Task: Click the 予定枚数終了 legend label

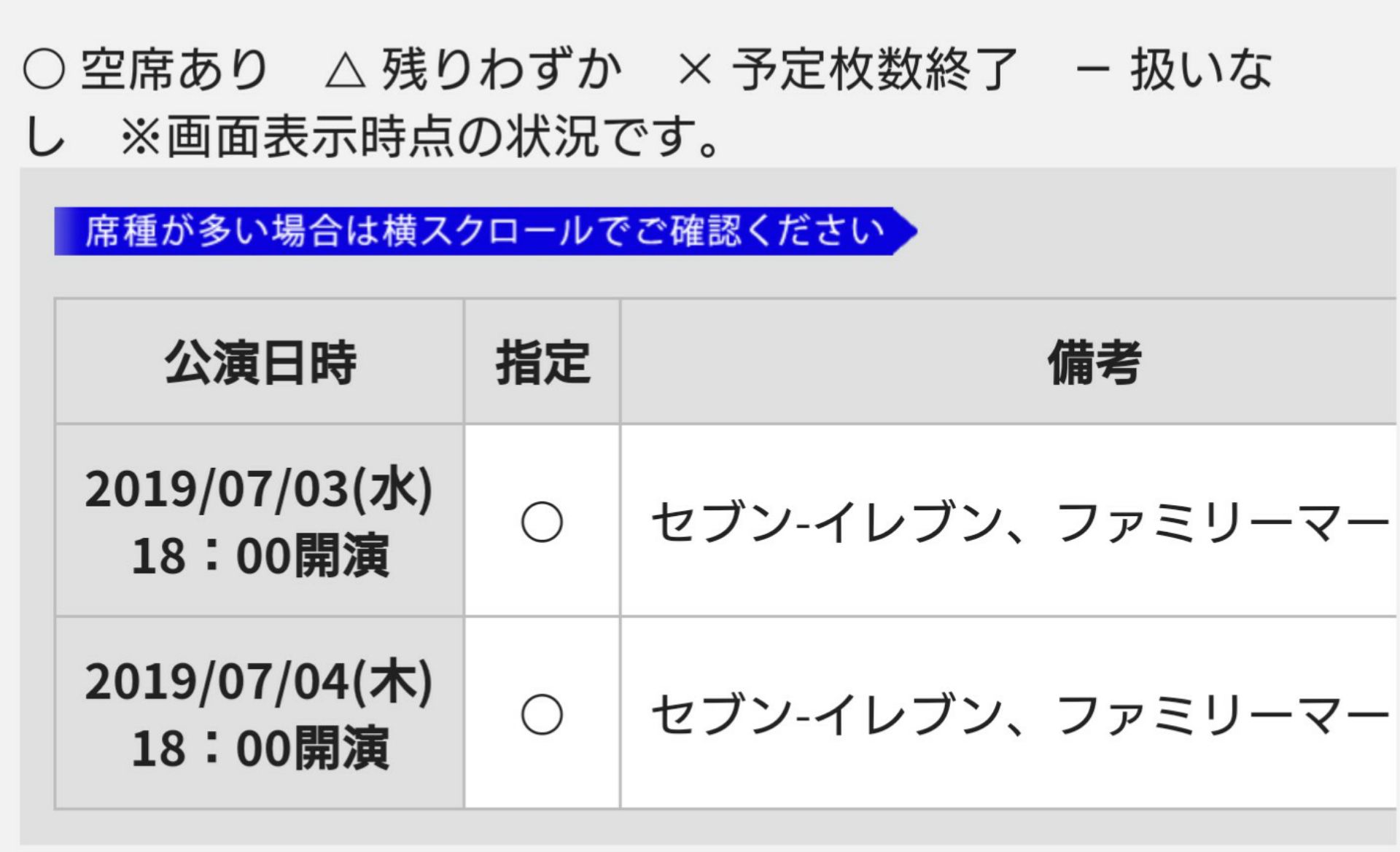Action: [x=875, y=71]
